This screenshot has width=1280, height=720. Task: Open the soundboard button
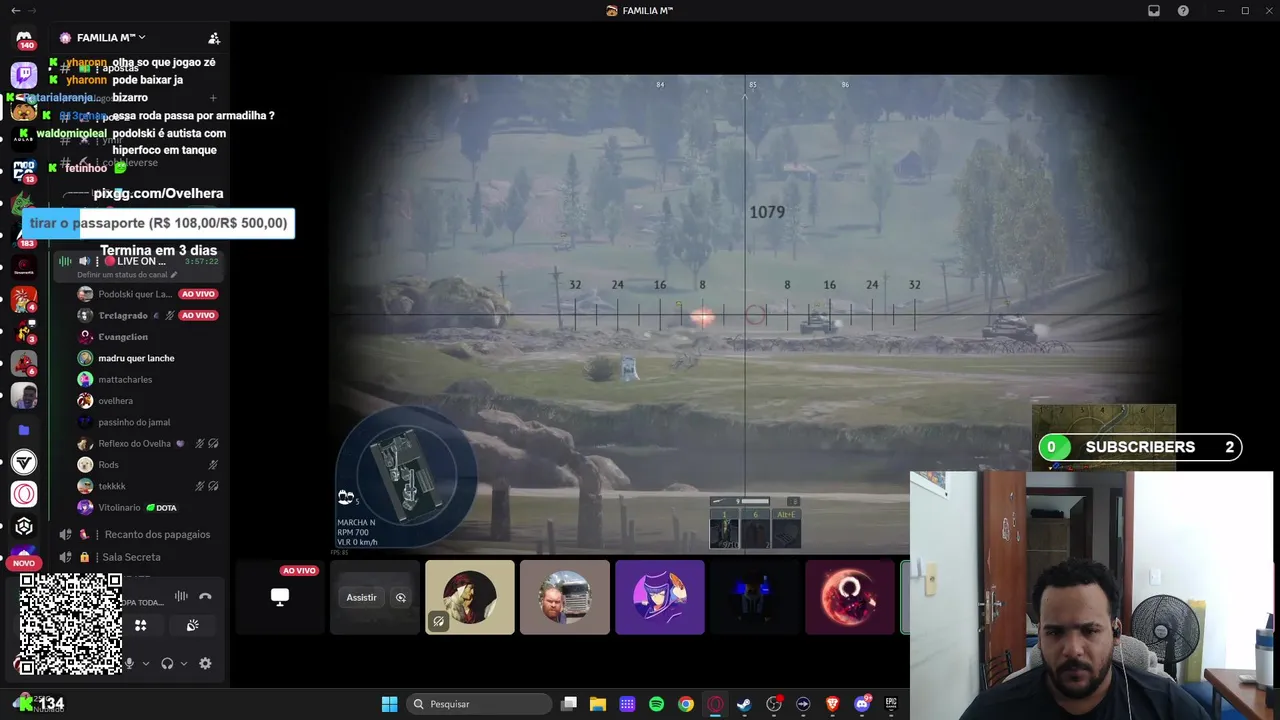(192, 625)
